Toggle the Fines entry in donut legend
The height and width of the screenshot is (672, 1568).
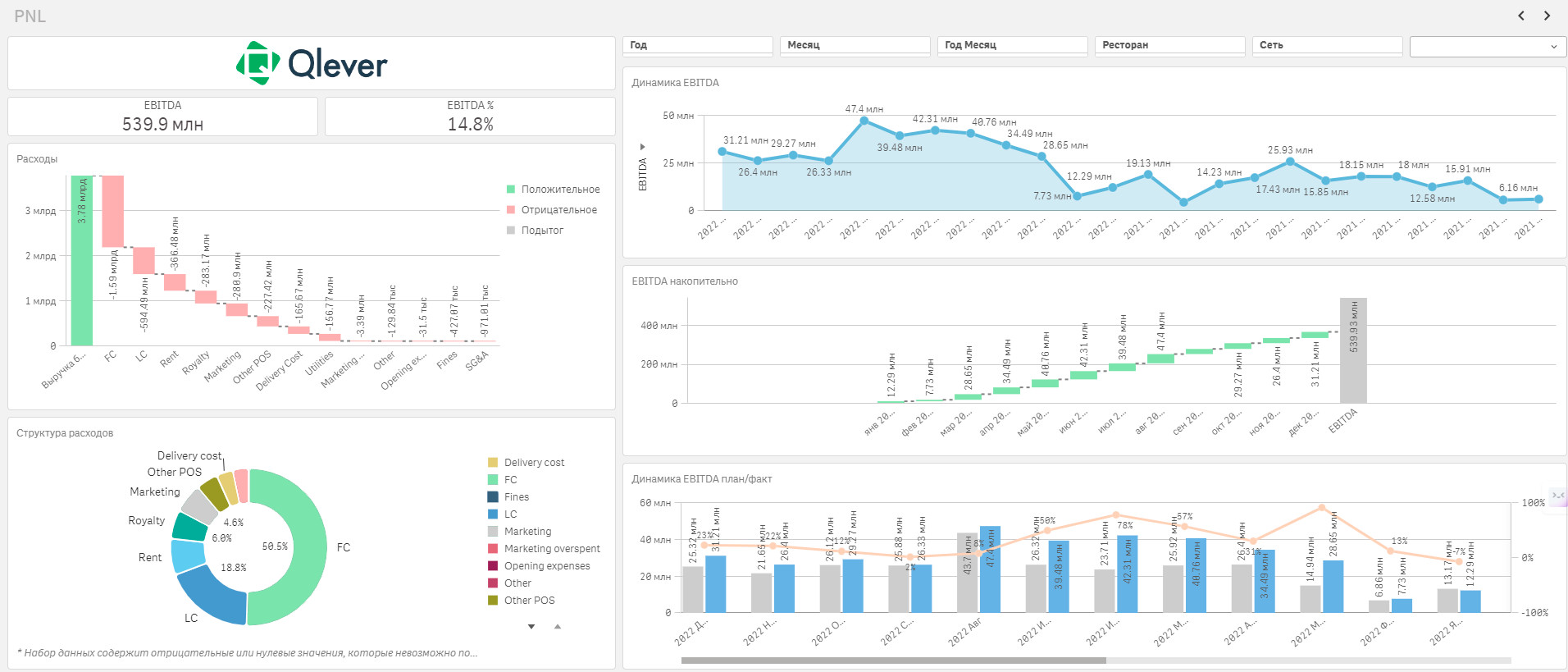click(508, 497)
